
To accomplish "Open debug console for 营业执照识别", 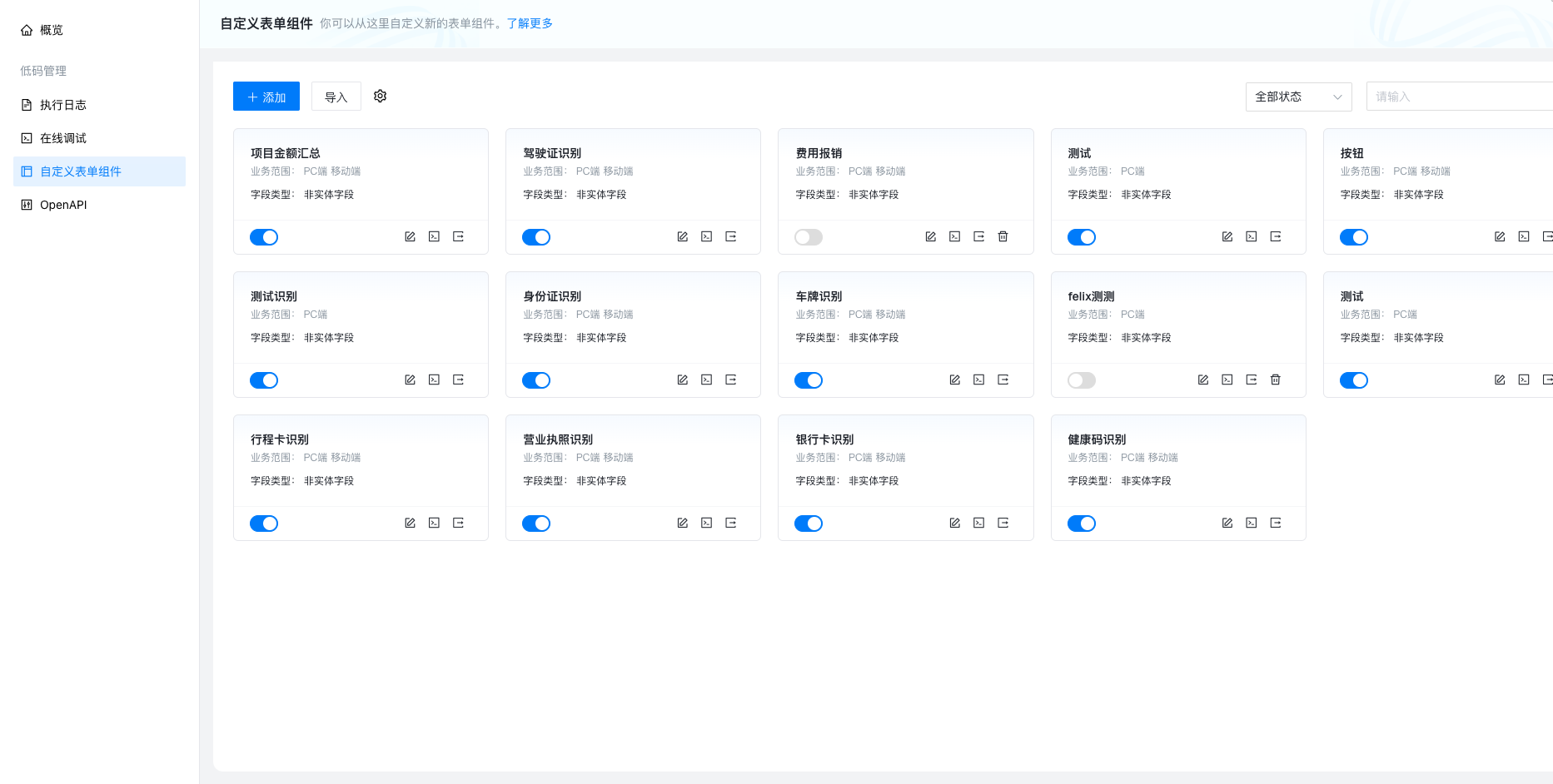I will (706, 523).
